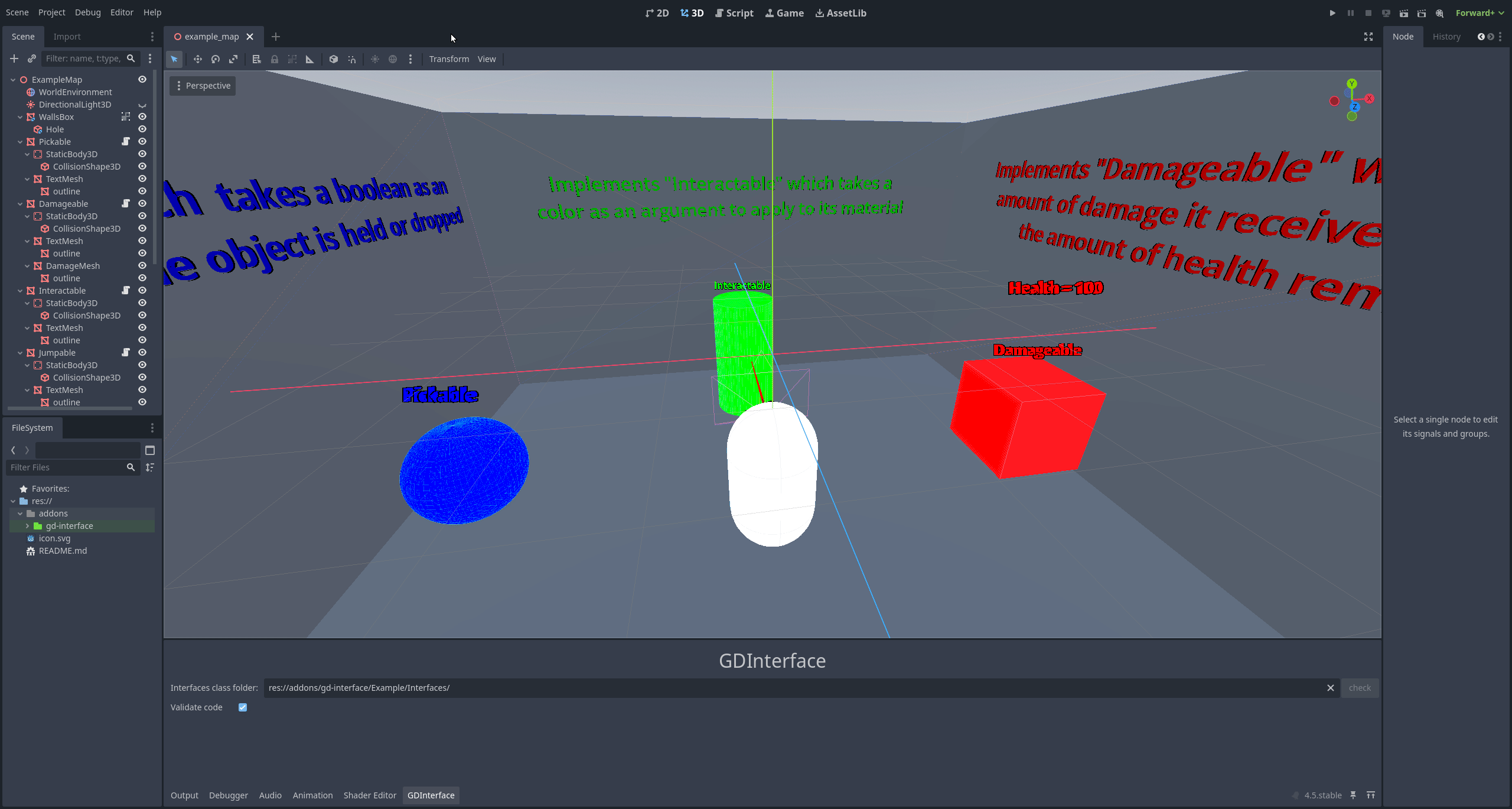
Task: Select the Move mode tool
Action: (197, 59)
